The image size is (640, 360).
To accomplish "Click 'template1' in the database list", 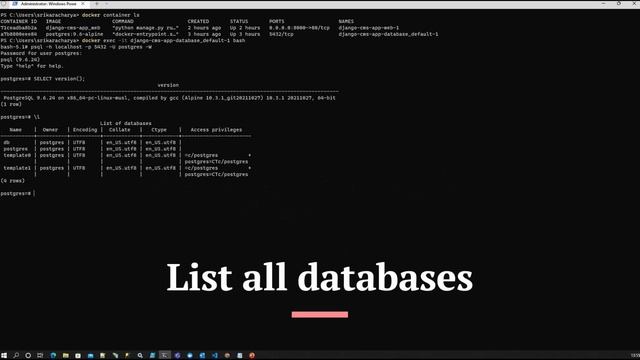I will pyautogui.click(x=17, y=168).
